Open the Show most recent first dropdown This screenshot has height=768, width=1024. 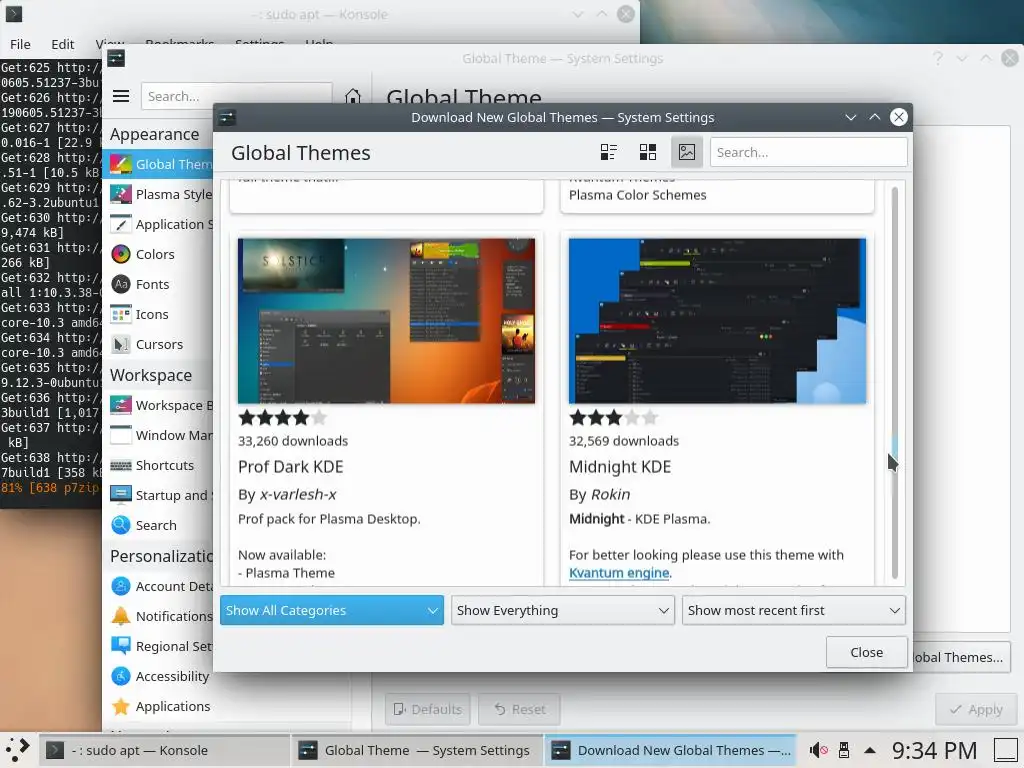pyautogui.click(x=793, y=610)
